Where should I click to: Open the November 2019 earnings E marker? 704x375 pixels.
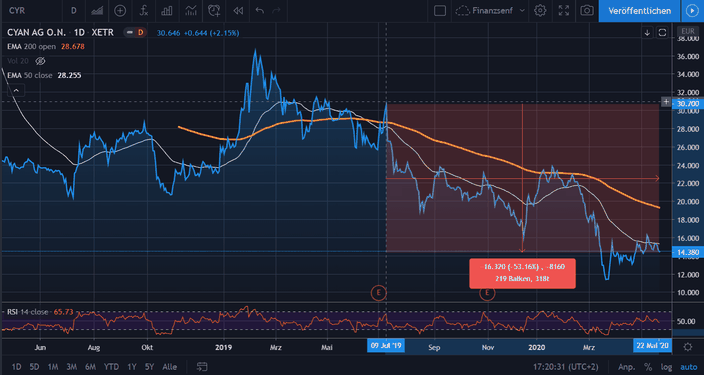pyautogui.click(x=487, y=293)
